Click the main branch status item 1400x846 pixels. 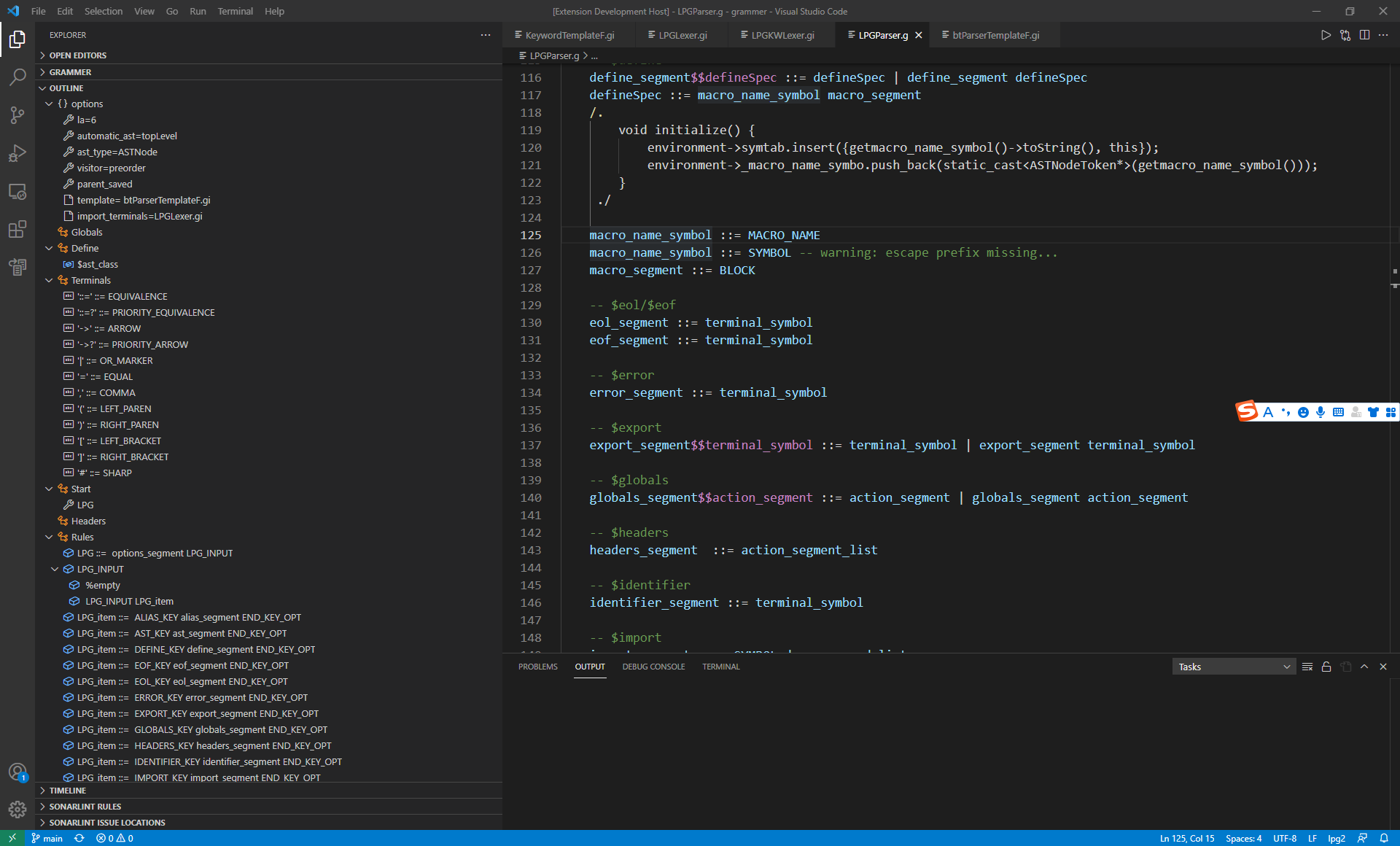click(47, 839)
